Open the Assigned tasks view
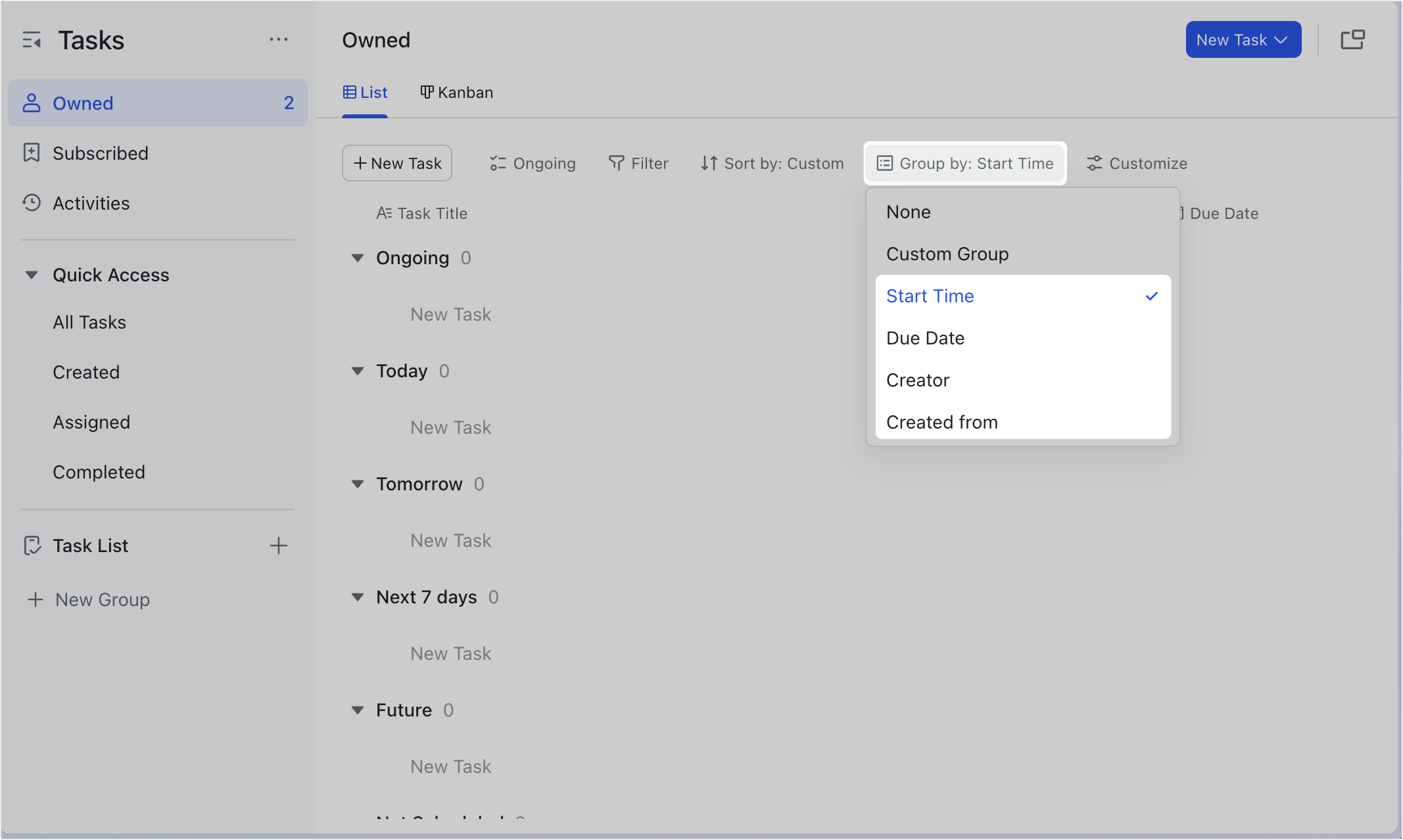This screenshot has height=840, width=1403. (x=91, y=422)
